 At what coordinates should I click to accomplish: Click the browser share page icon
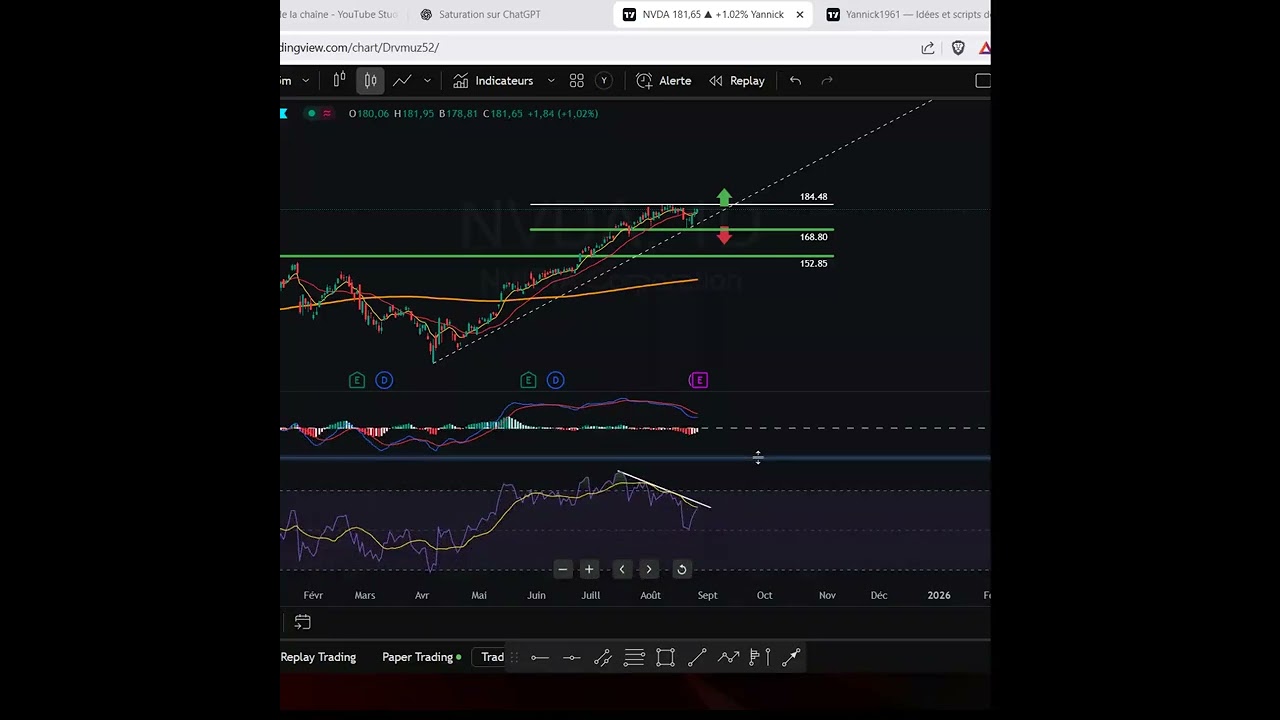pyautogui.click(x=928, y=48)
